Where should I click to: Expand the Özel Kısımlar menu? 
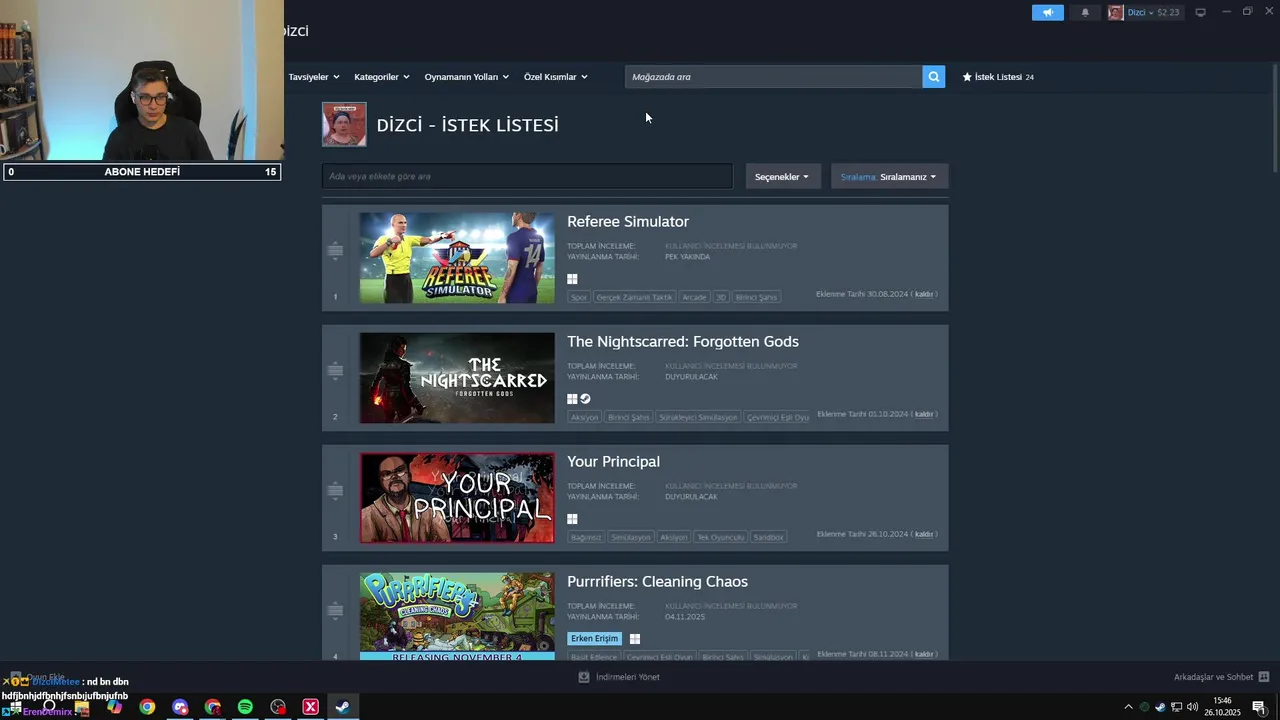coord(556,77)
